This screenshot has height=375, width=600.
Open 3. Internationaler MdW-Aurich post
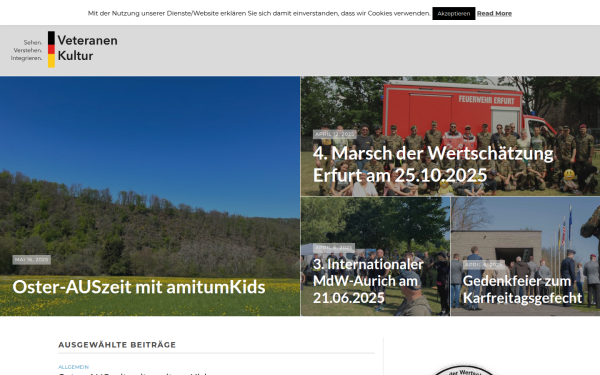point(368,281)
